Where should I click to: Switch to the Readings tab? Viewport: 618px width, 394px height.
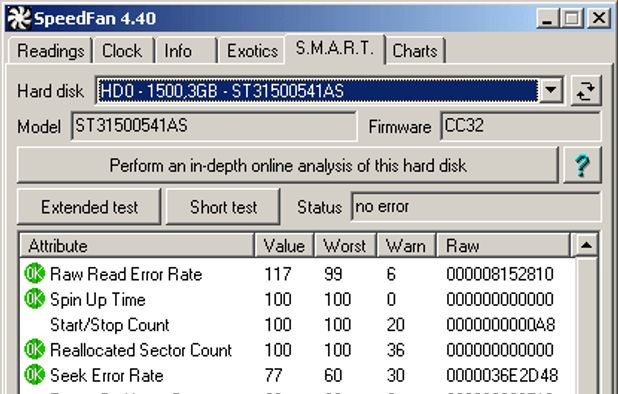[50, 51]
